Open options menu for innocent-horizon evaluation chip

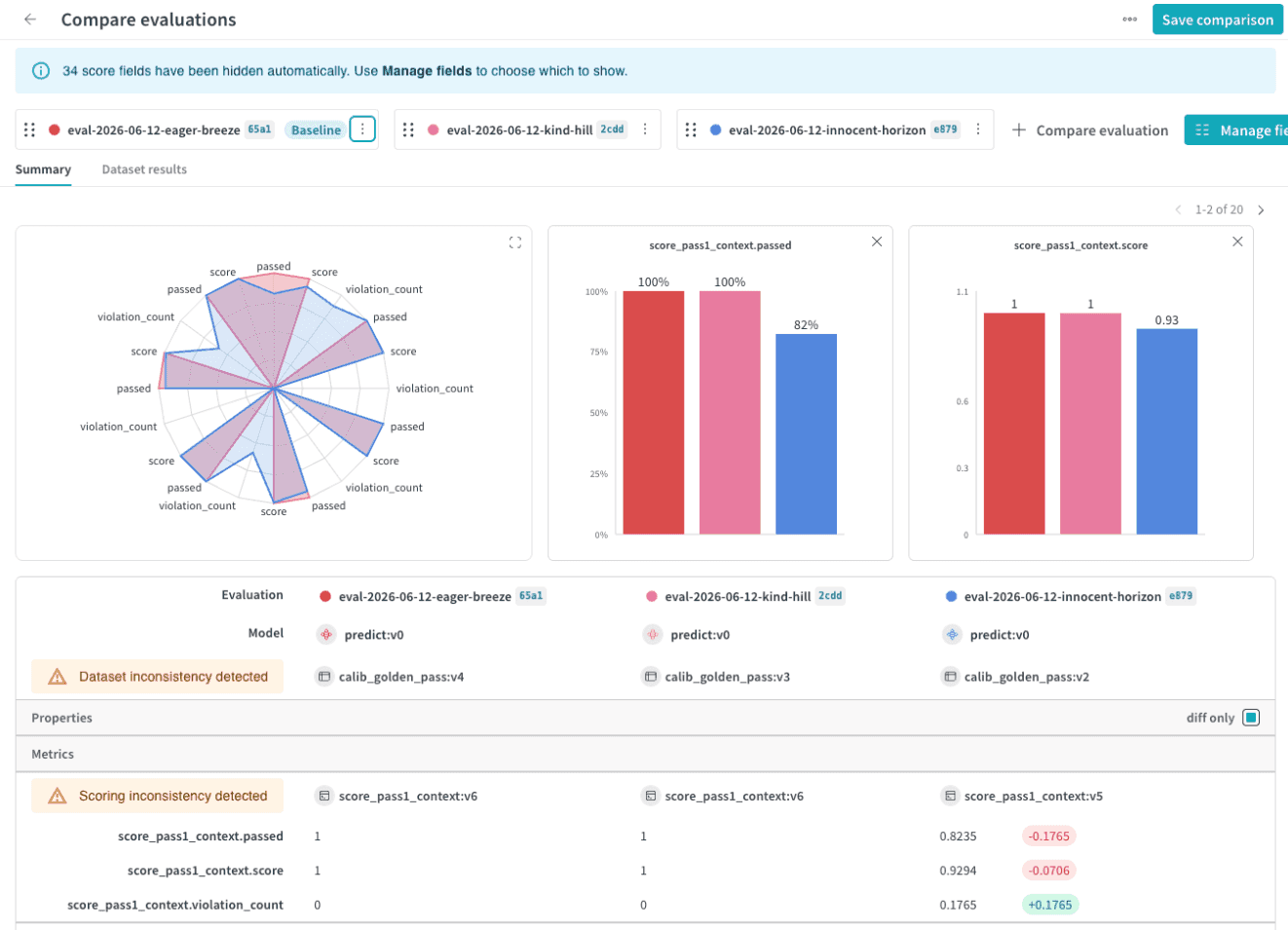[x=978, y=130]
